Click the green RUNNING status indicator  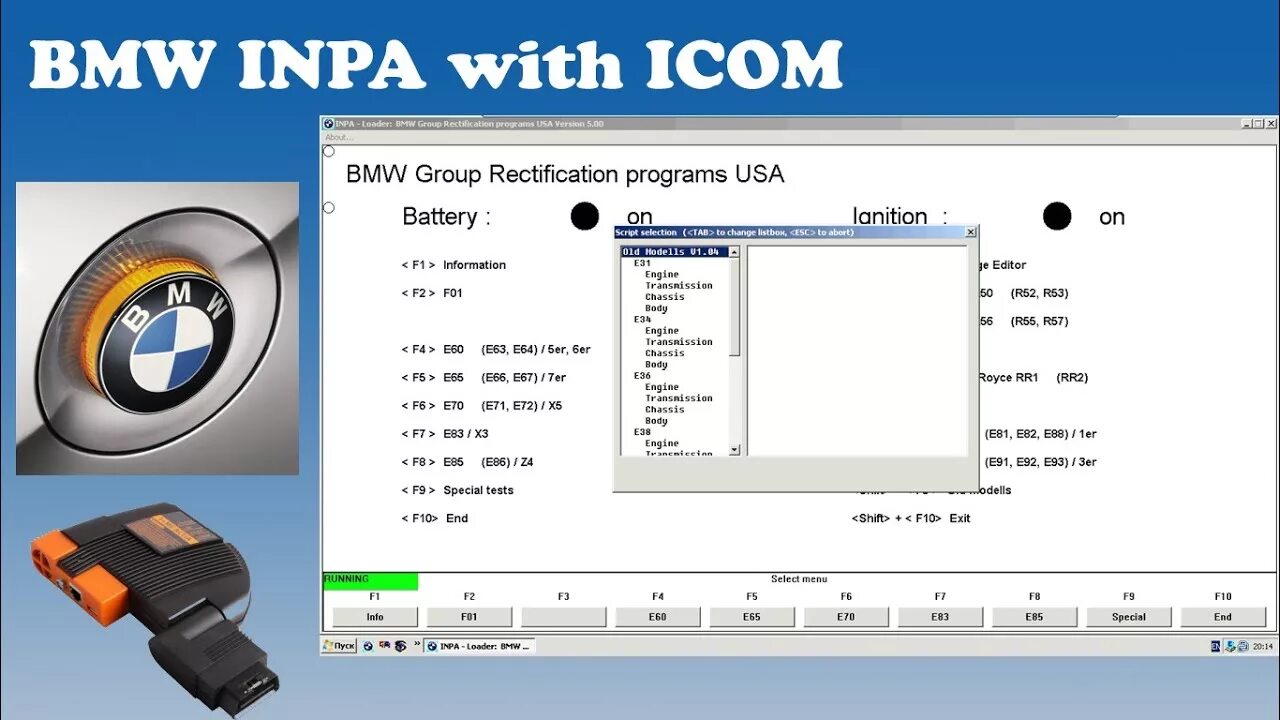[x=370, y=580]
